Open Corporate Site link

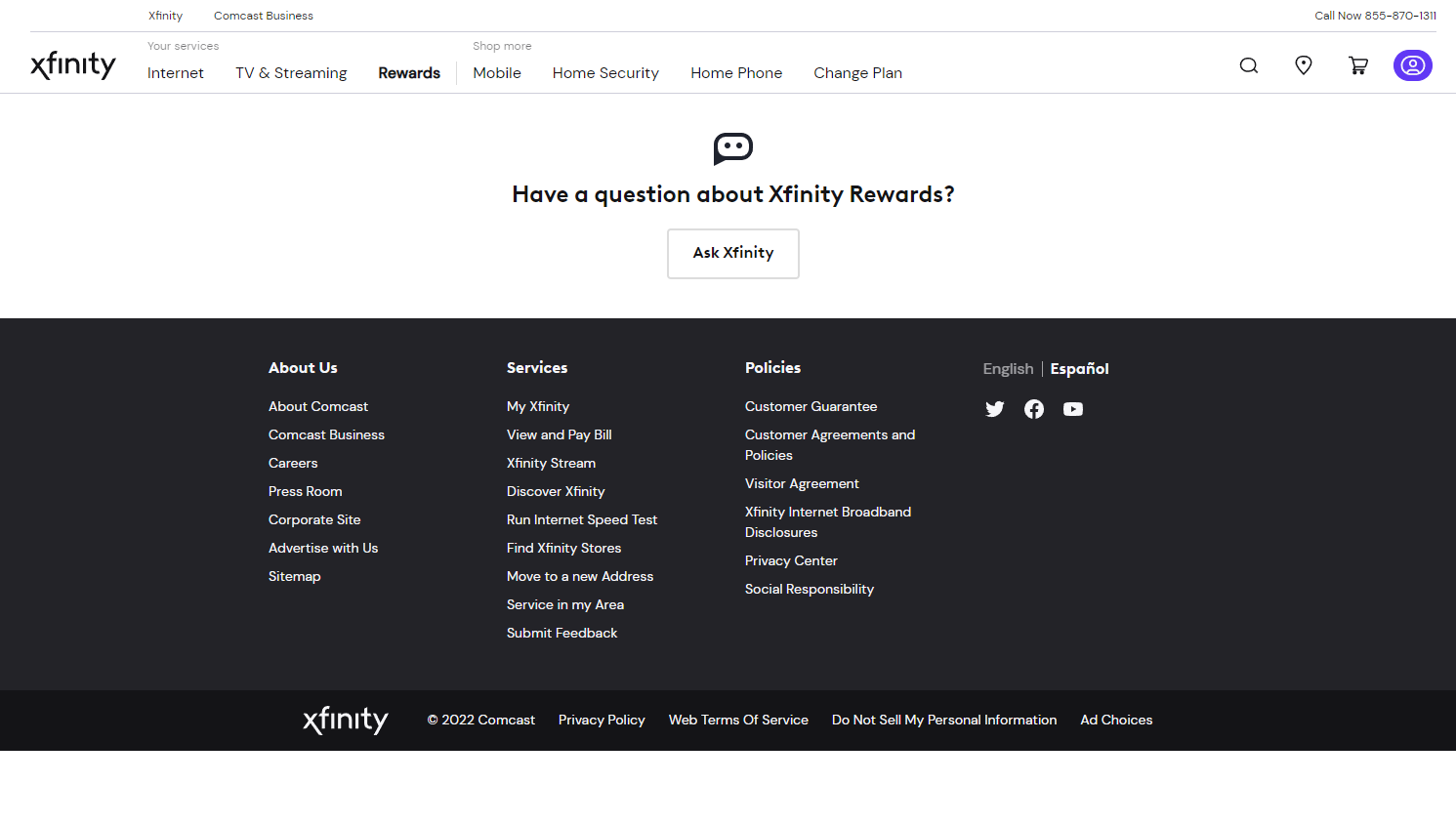click(314, 520)
